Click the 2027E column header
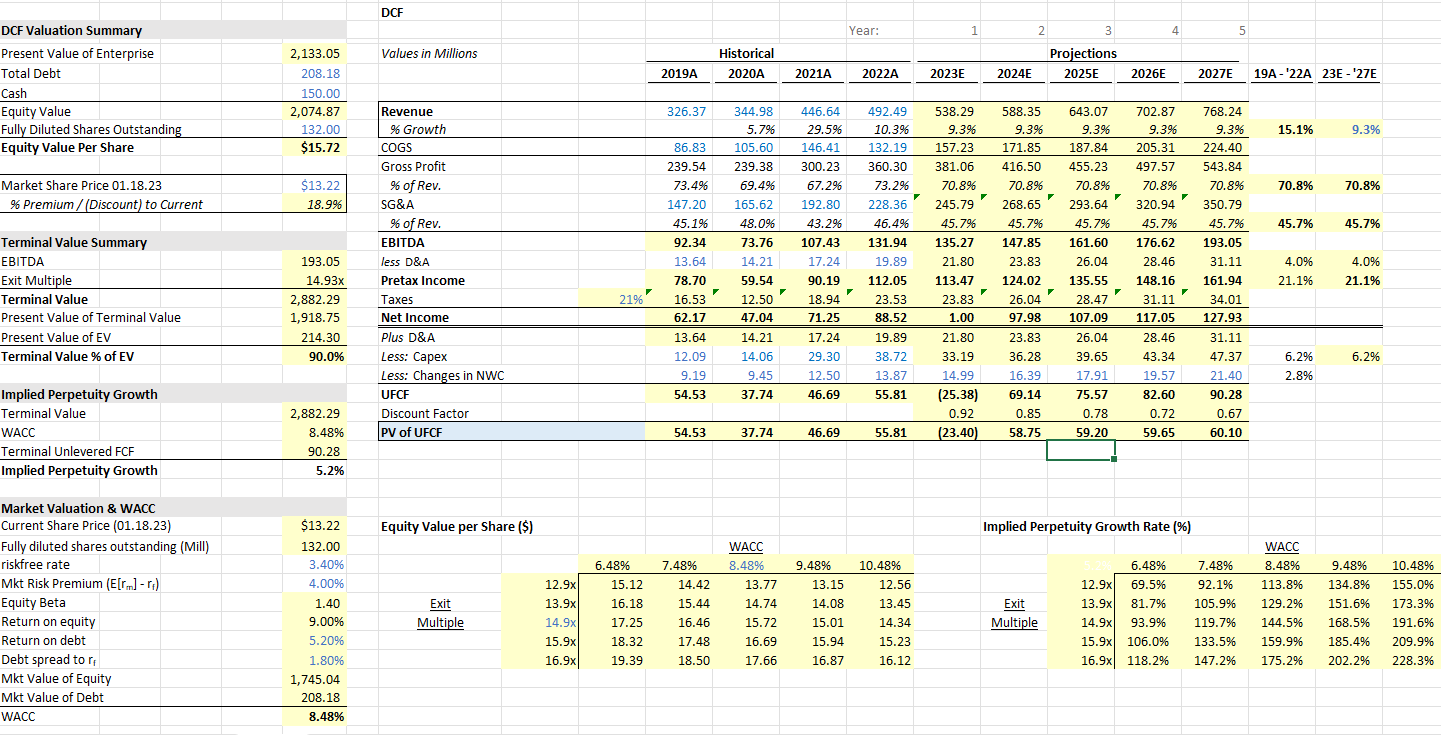This screenshot has width=1441, height=735. (1216, 73)
